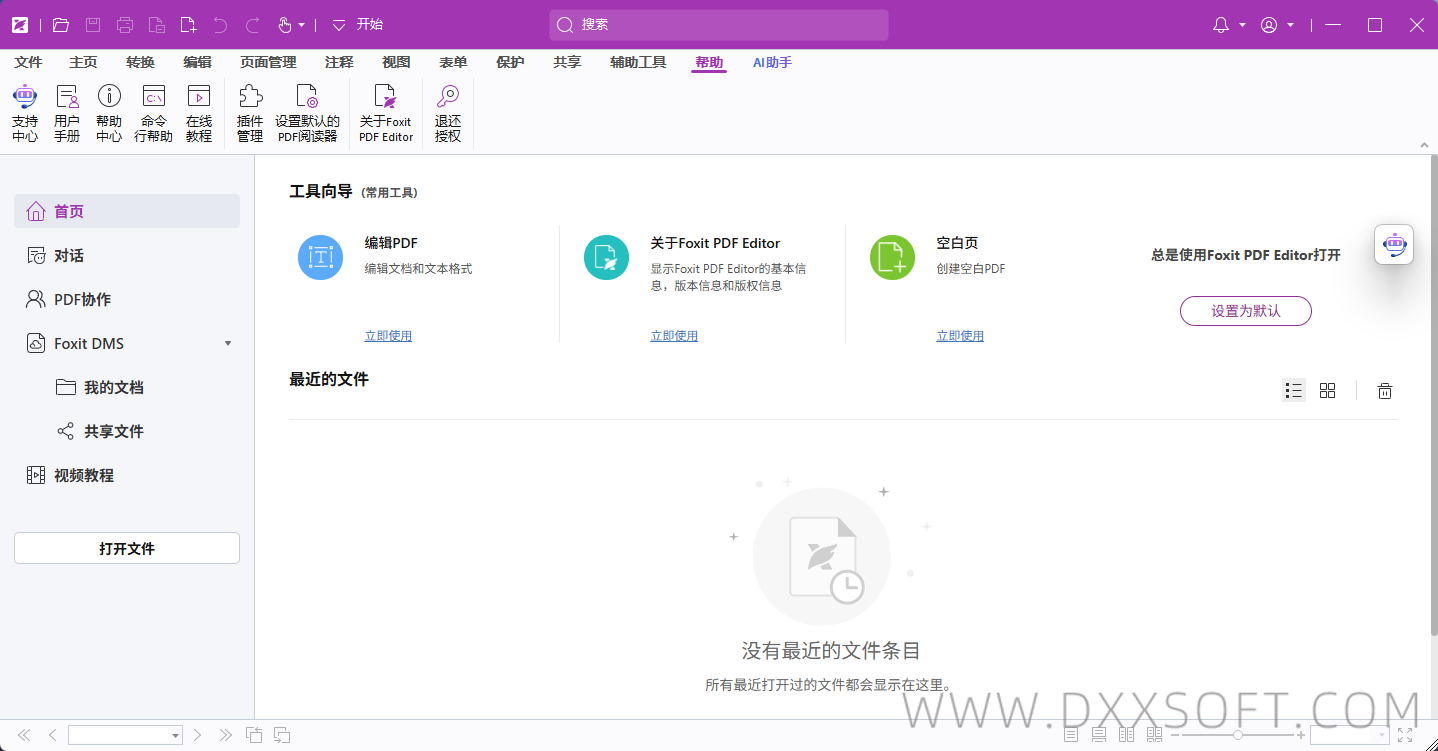
Task: Enable single page view in status bar
Action: click(x=1071, y=735)
